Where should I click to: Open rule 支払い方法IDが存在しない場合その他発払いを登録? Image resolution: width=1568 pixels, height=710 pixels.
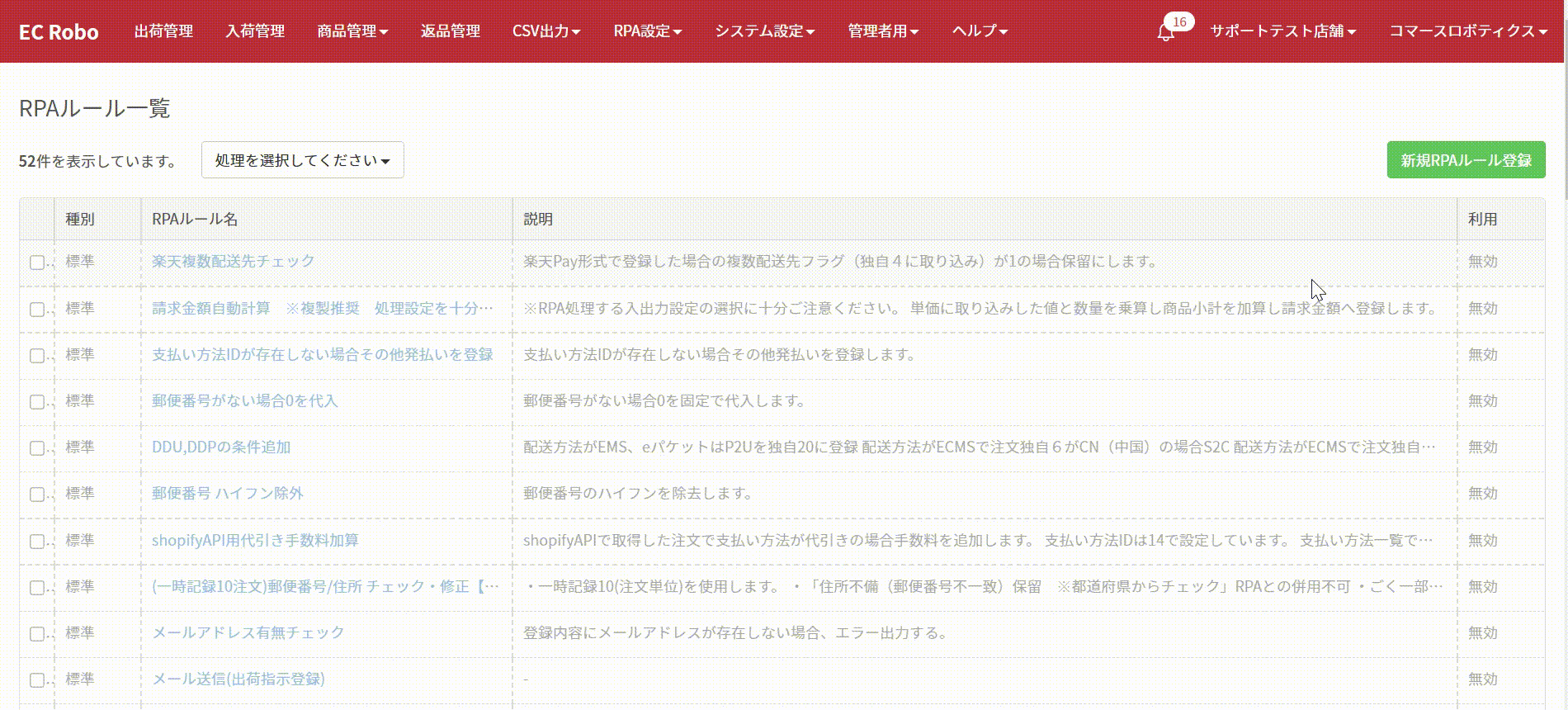point(323,354)
